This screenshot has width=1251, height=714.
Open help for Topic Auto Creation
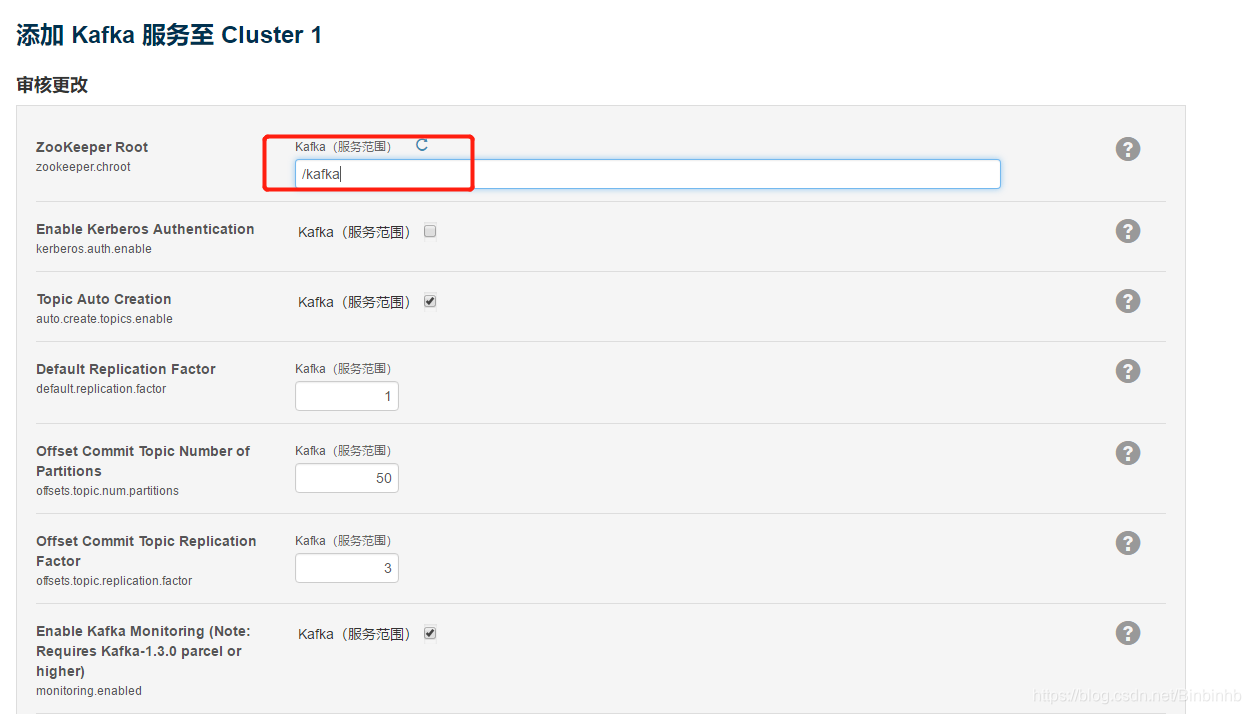click(1127, 301)
